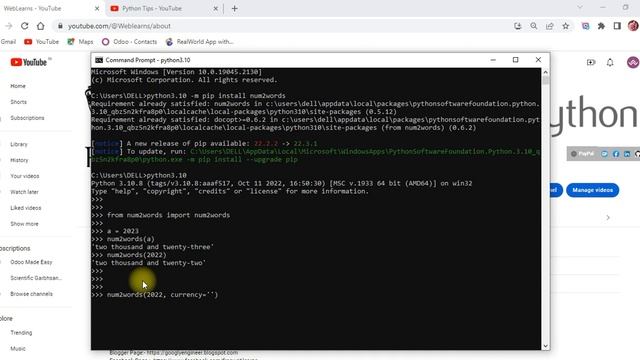Open the YouTube account avatar
Viewport: 640px width, 360px height.
[633, 62]
